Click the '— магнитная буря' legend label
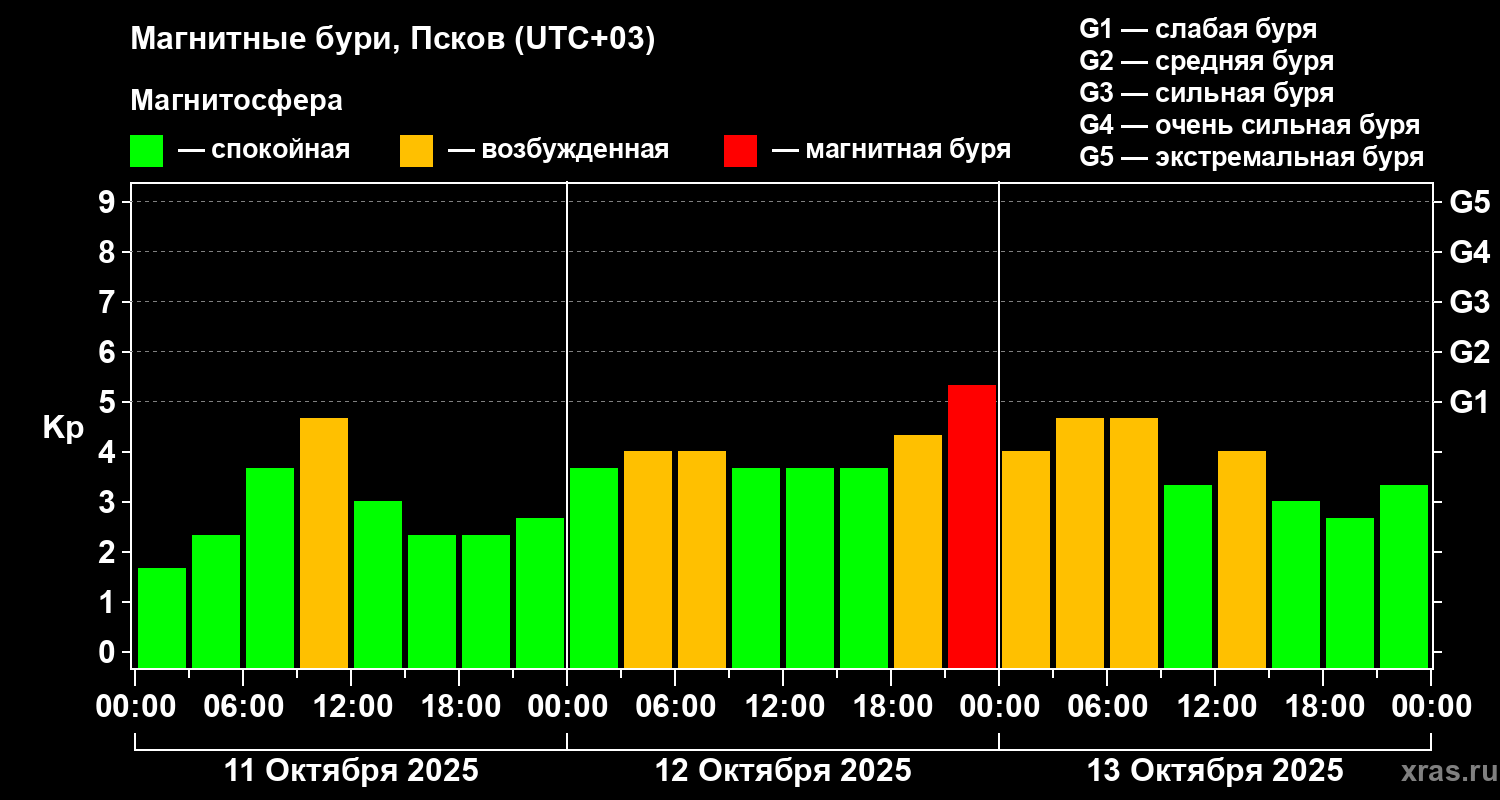1500x800 pixels. coord(892,151)
